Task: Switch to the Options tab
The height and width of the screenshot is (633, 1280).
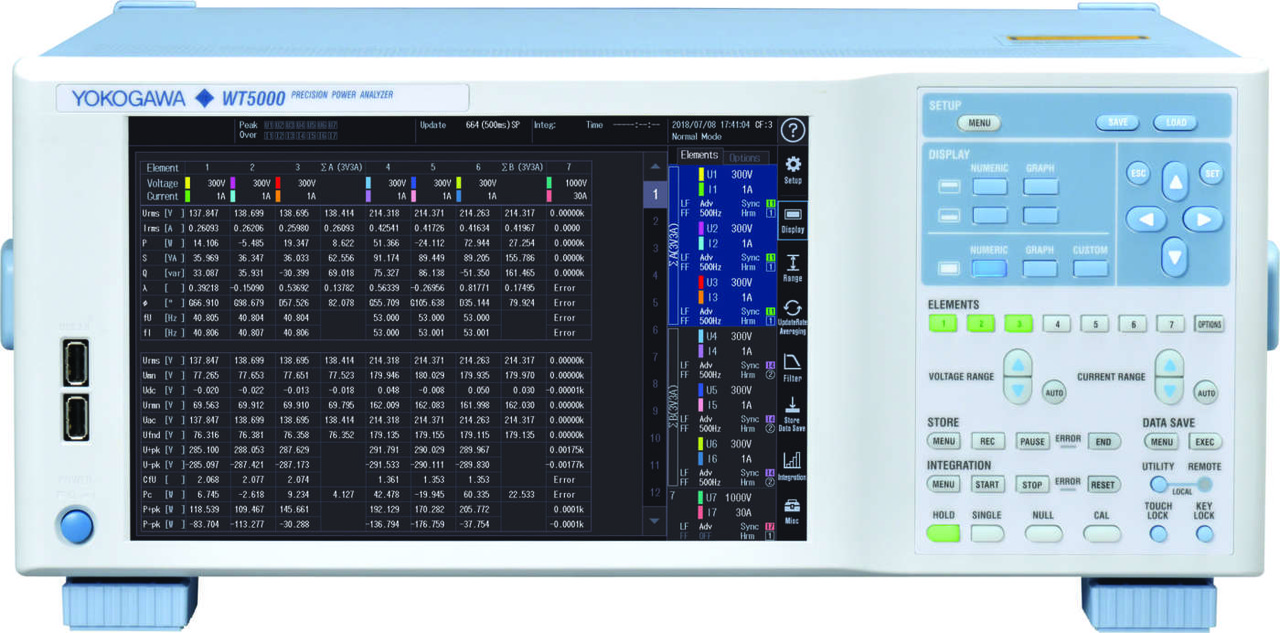Action: coord(745,158)
